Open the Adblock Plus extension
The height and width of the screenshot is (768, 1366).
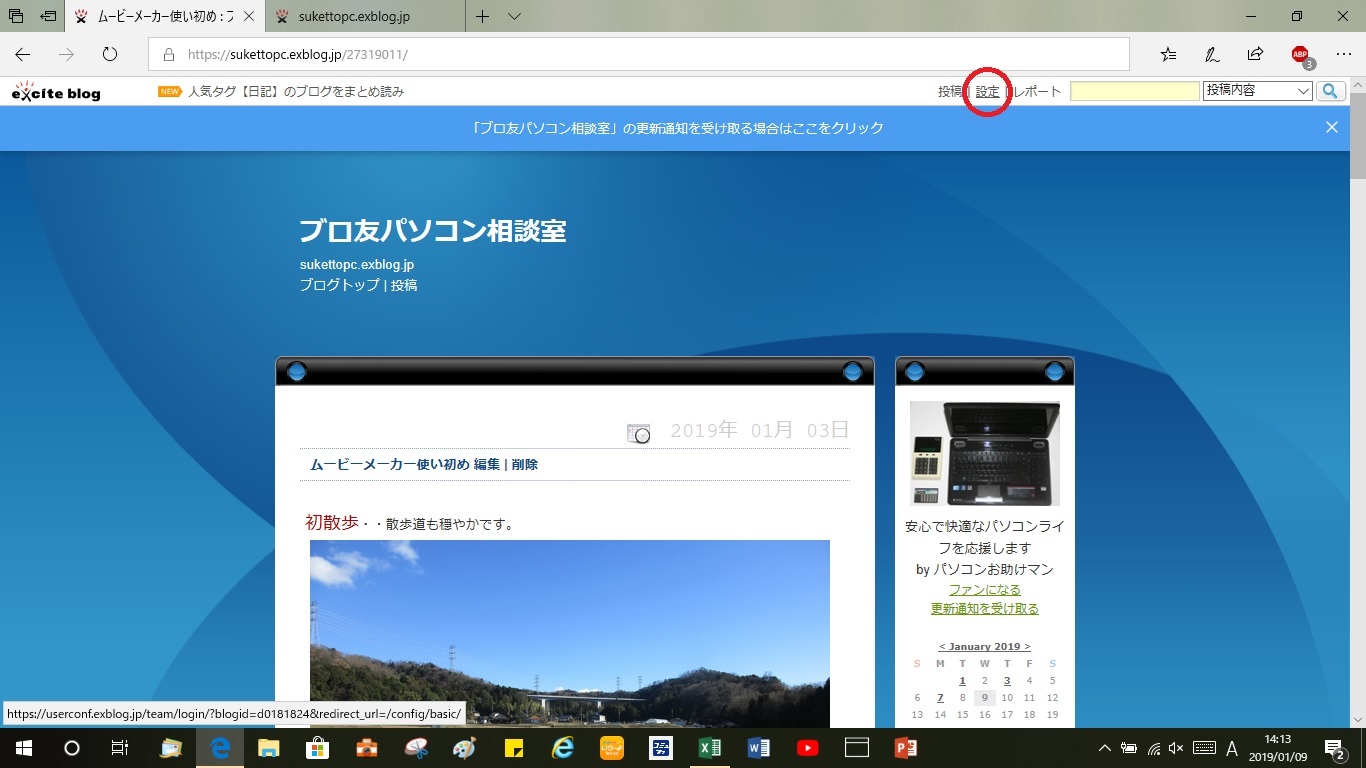[x=1301, y=56]
